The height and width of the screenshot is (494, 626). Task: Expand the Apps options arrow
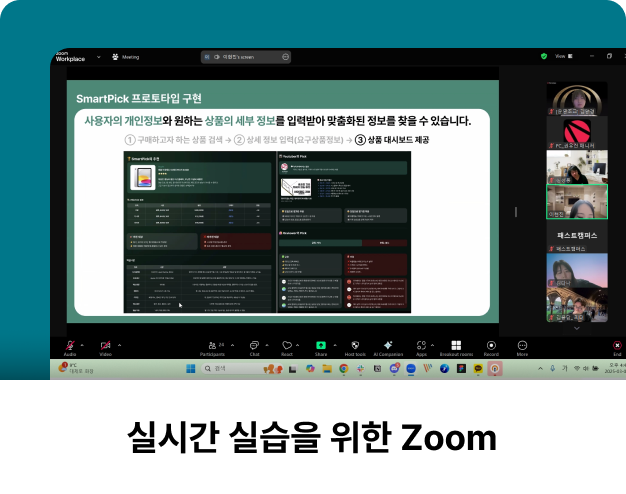[x=432, y=345]
